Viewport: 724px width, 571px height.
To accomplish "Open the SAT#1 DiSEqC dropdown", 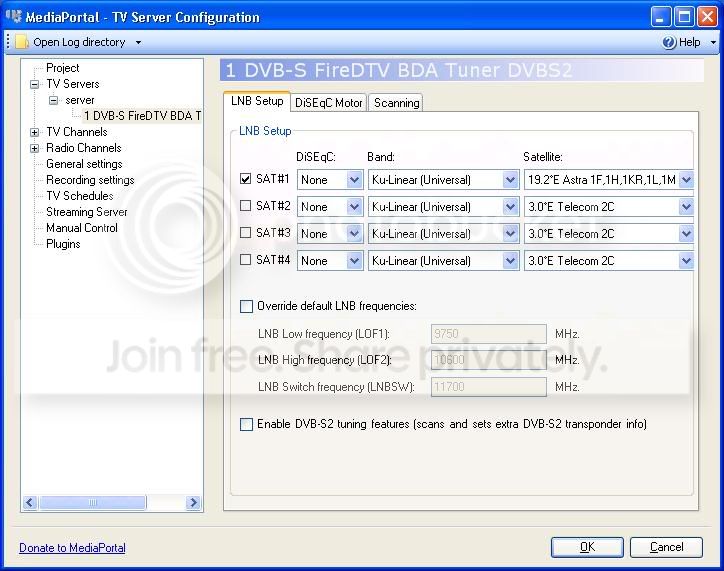I will (354, 180).
